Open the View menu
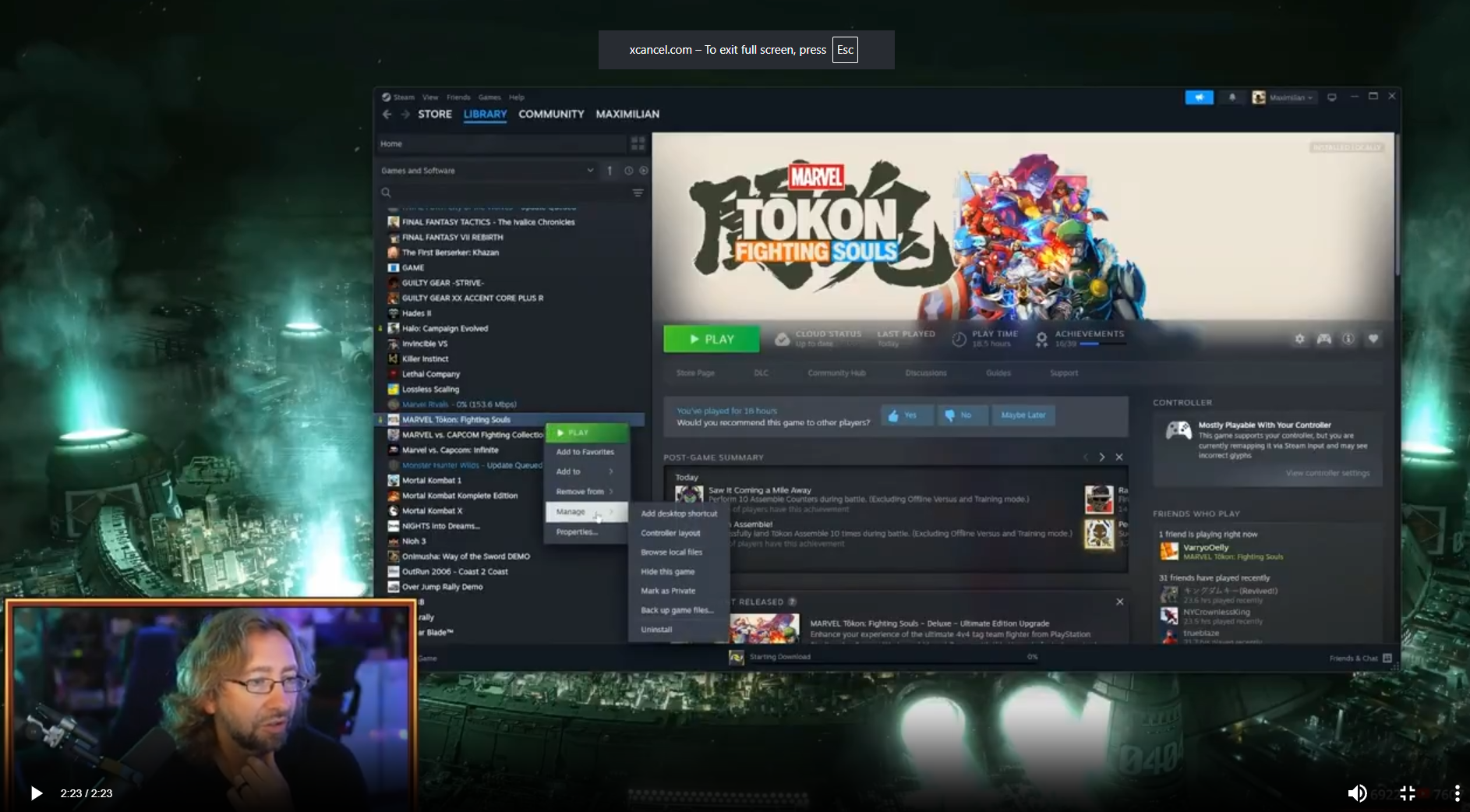Viewport: 1470px width, 812px height. pyautogui.click(x=430, y=97)
